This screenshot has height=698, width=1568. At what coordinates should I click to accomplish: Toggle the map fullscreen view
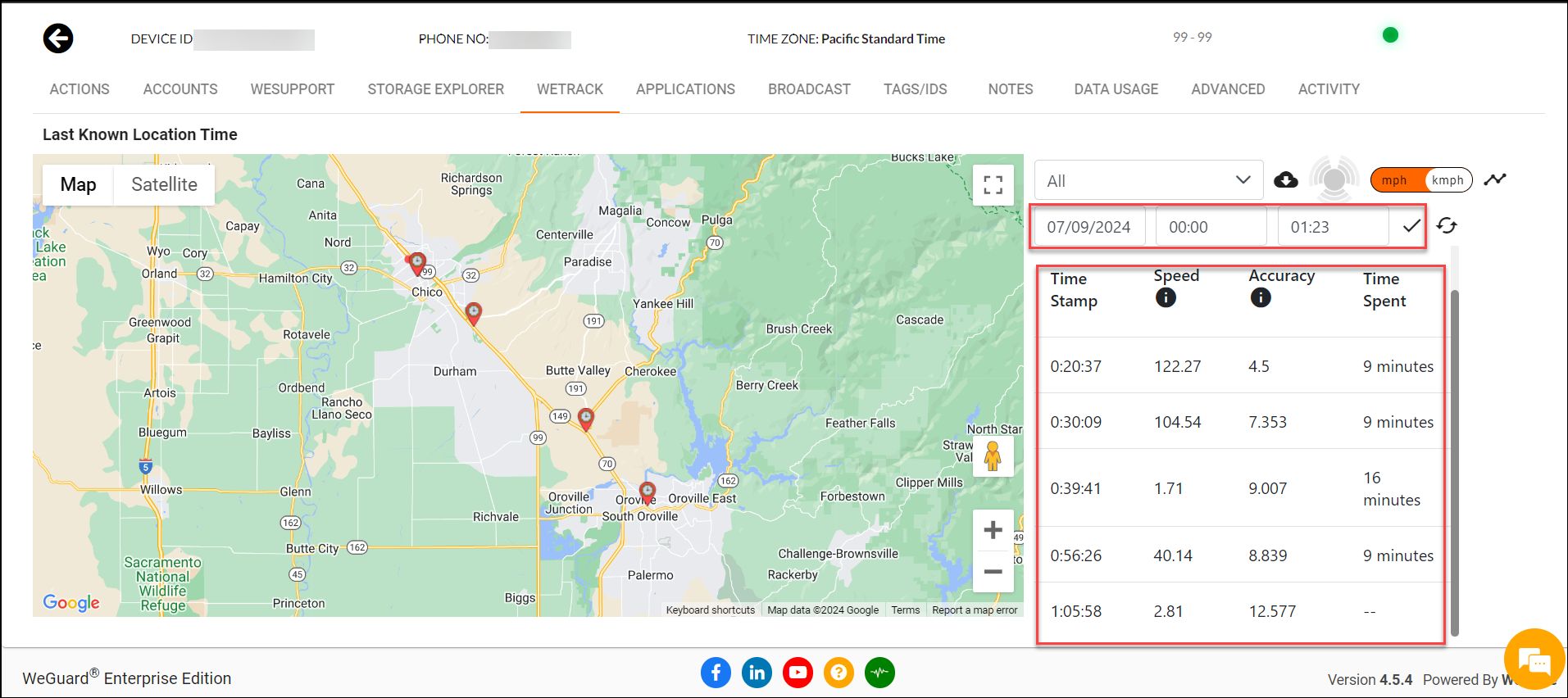[993, 185]
